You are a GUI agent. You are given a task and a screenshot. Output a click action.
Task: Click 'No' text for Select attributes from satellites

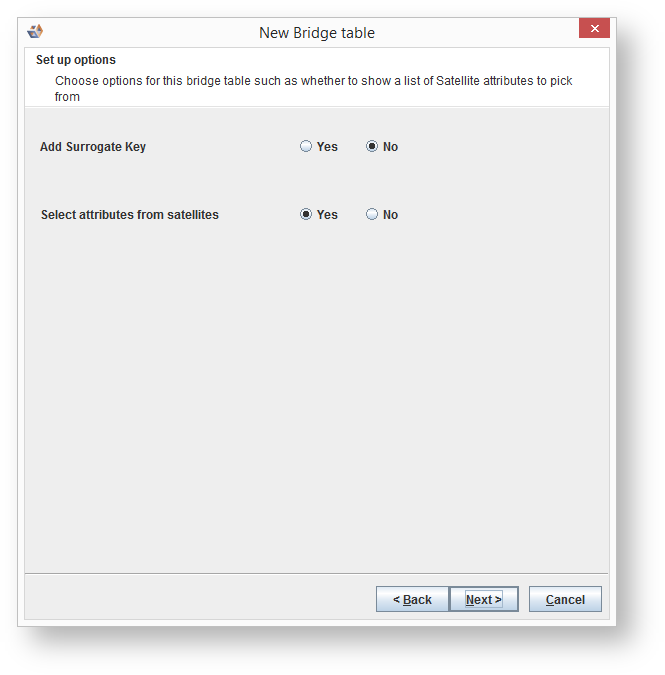tap(390, 215)
